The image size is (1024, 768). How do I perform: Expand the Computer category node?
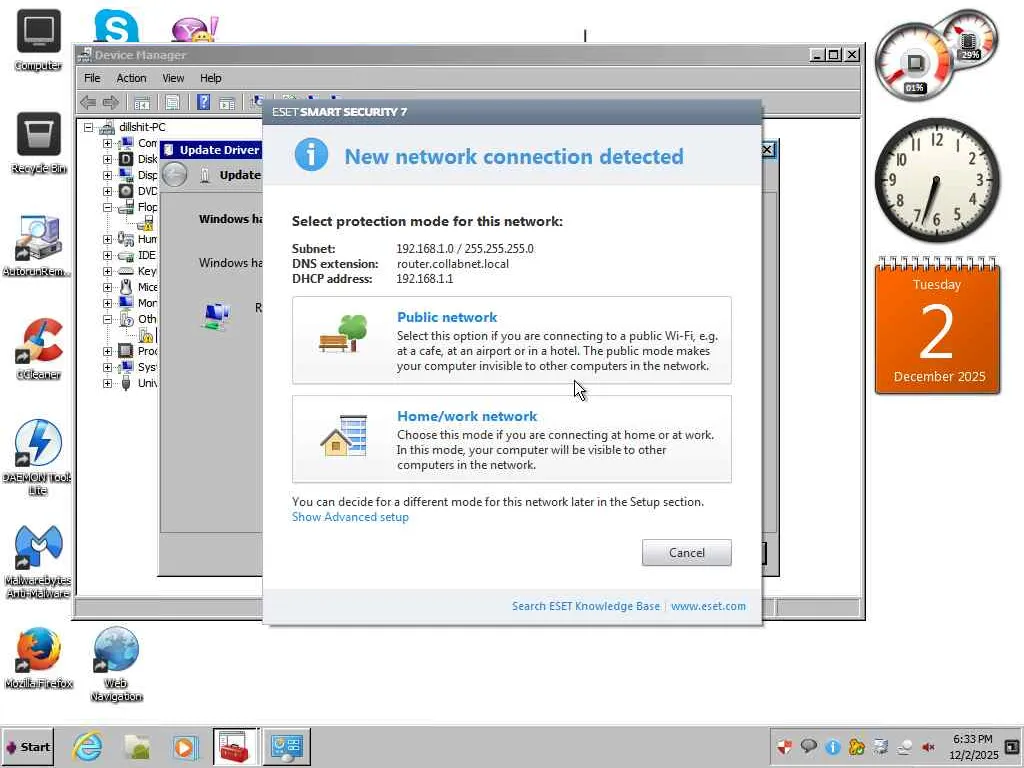[x=107, y=143]
